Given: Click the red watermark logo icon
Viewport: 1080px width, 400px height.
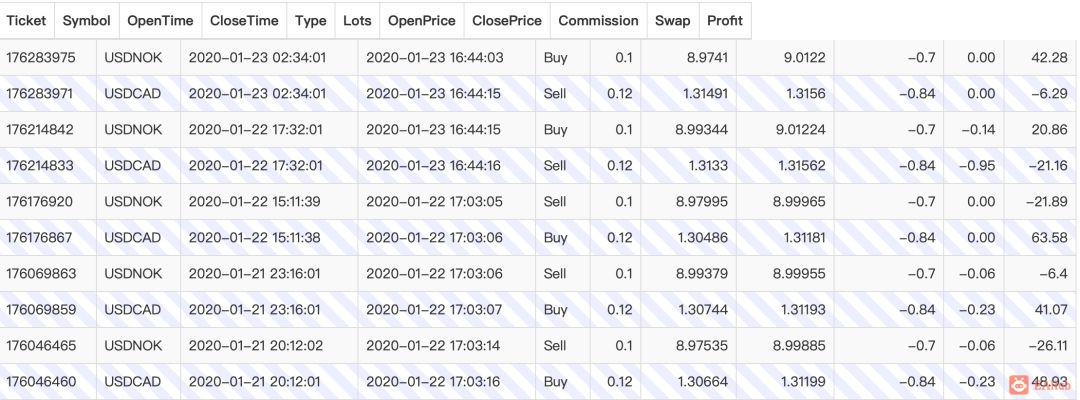Looking at the screenshot, I should [1017, 383].
